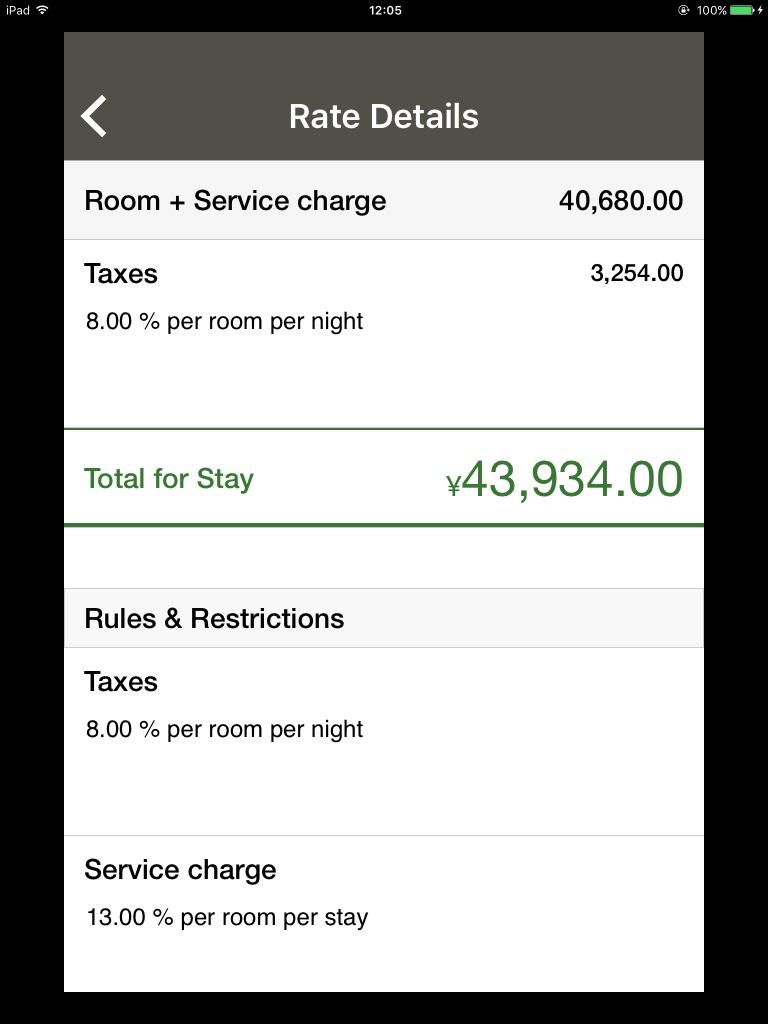Tap the Taxes label in rate summary
The width and height of the screenshot is (768, 1024).
121,274
